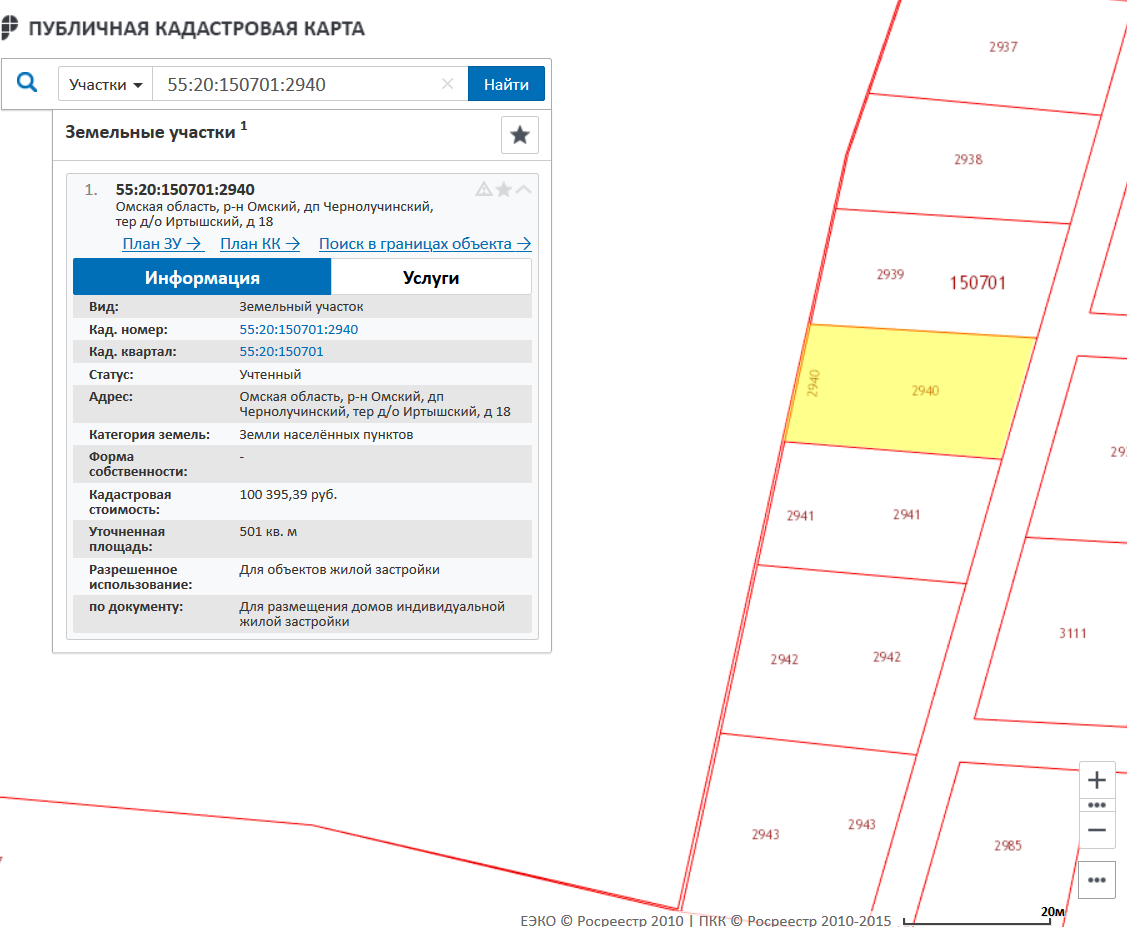
Task: Open Поиск в границах объекта link
Action: [426, 244]
